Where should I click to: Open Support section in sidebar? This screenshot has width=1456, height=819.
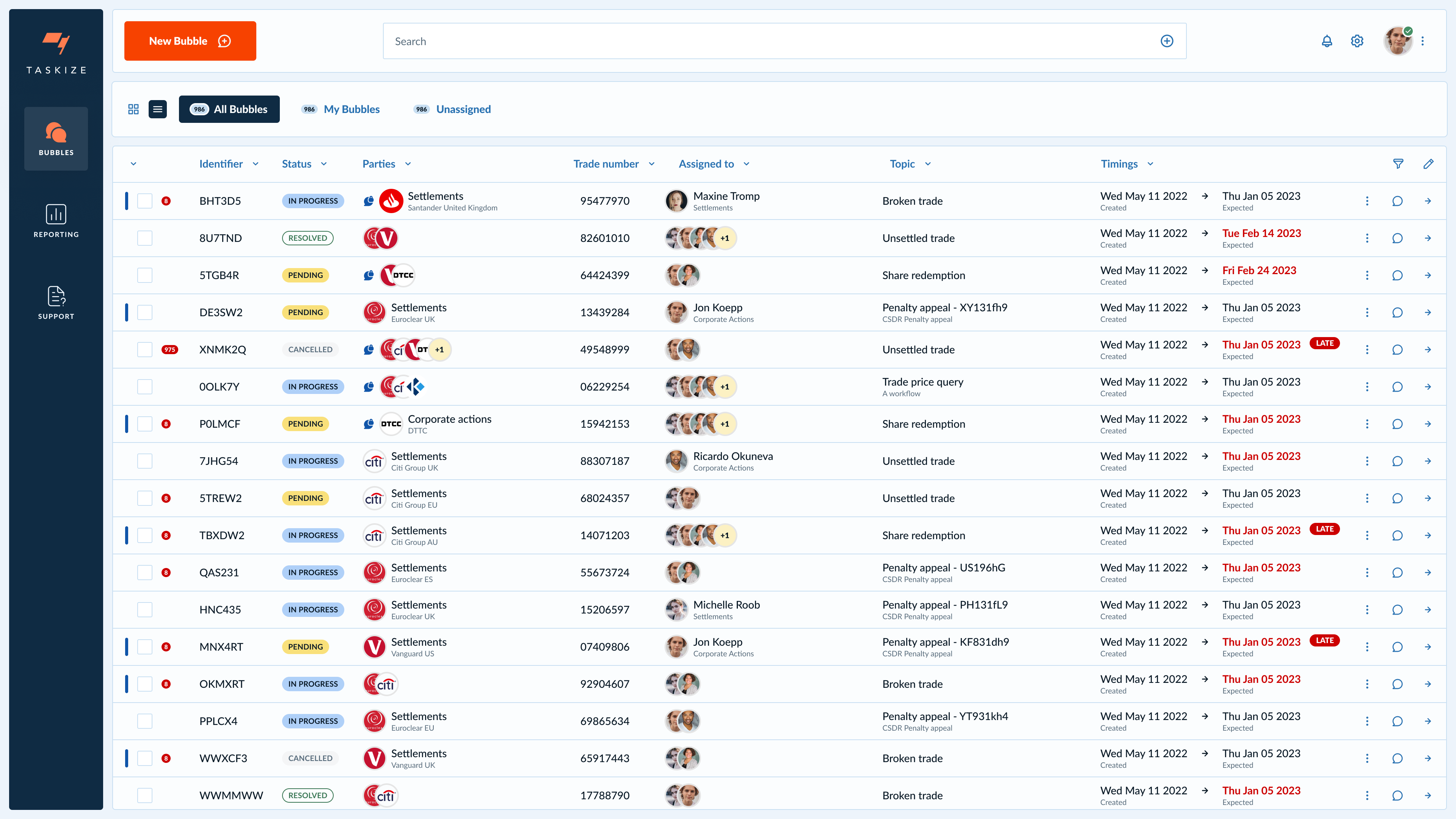[56, 303]
